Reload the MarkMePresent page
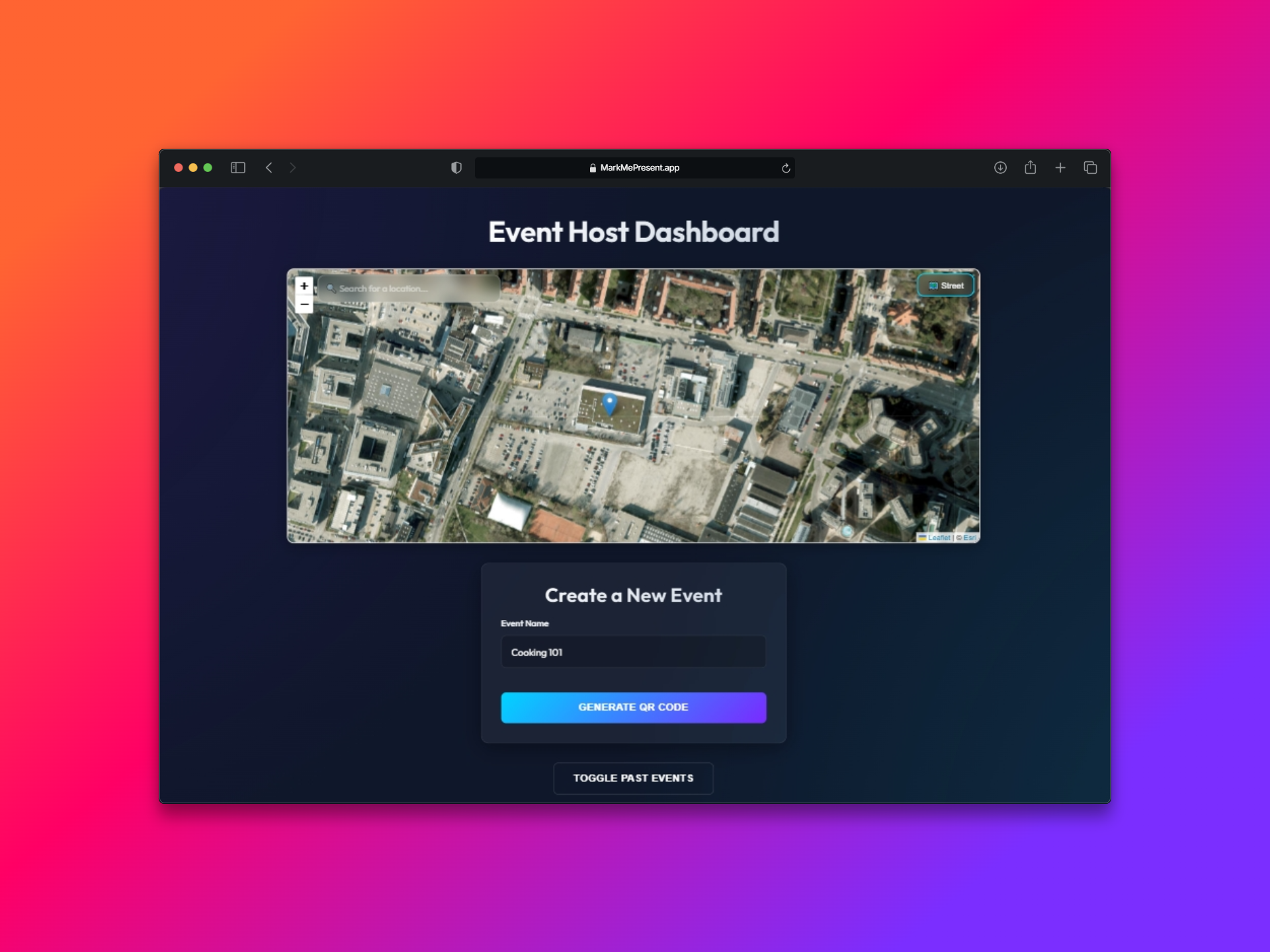This screenshot has width=1270, height=952. tap(786, 168)
